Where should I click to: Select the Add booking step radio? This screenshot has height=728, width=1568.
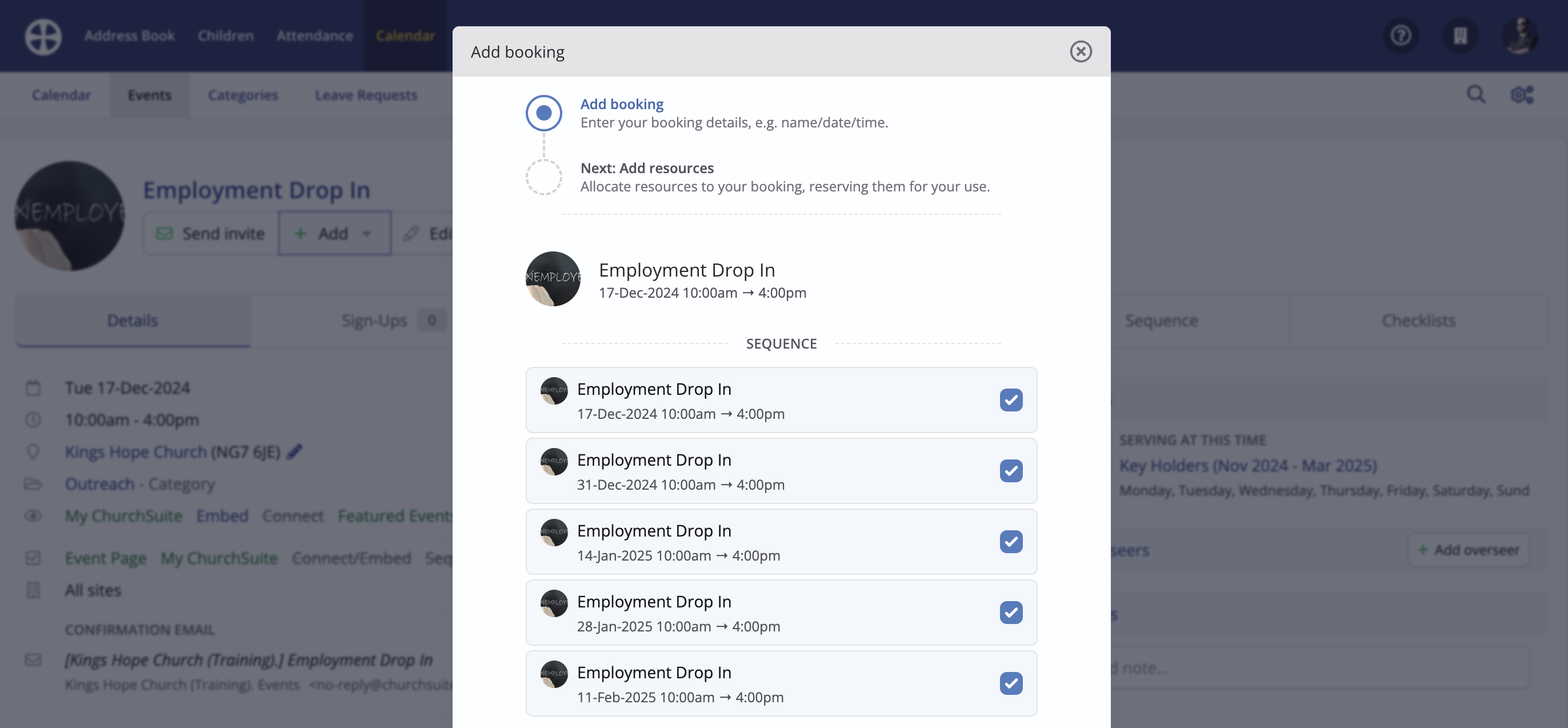pos(543,113)
